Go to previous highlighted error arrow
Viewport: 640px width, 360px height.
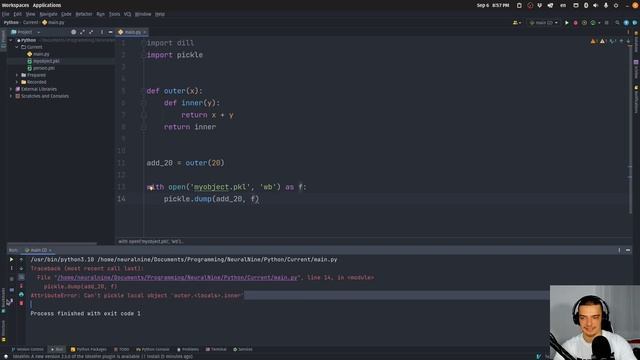coord(622,41)
